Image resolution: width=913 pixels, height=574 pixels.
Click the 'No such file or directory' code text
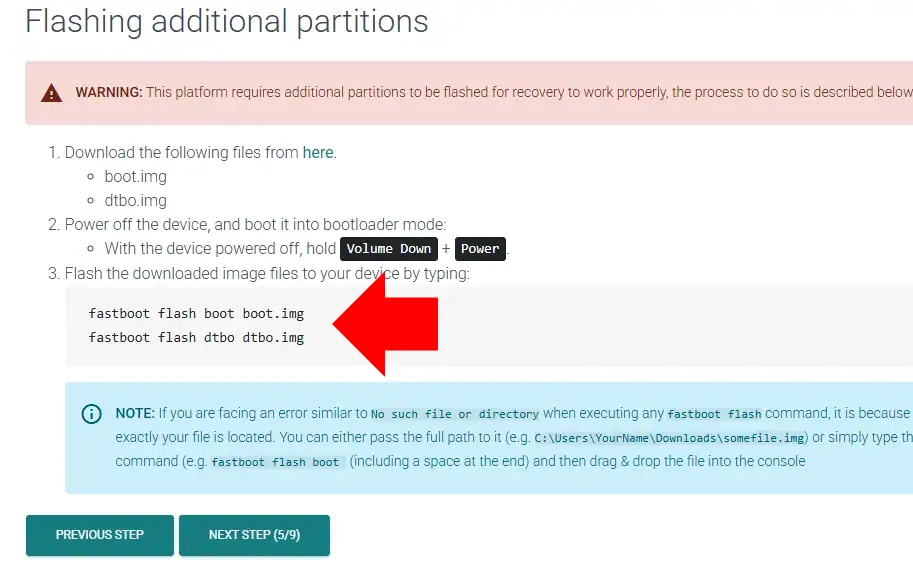455,414
